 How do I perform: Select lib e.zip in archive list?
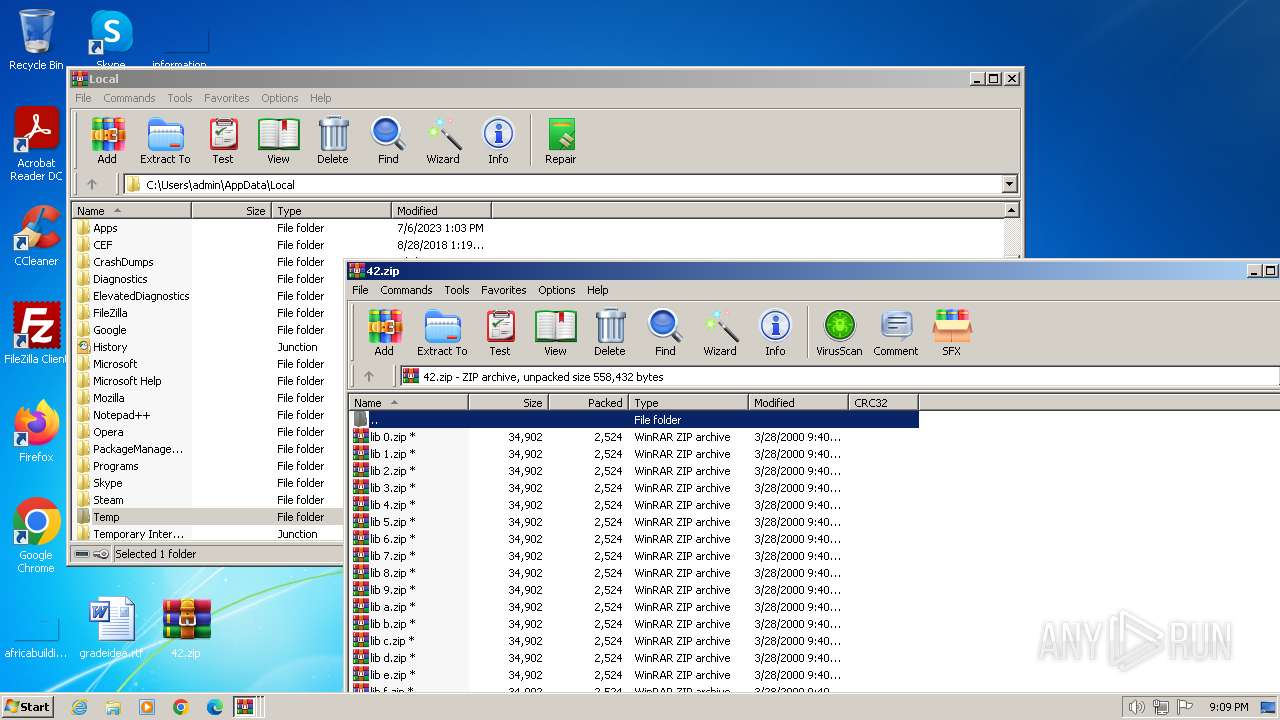(634, 675)
